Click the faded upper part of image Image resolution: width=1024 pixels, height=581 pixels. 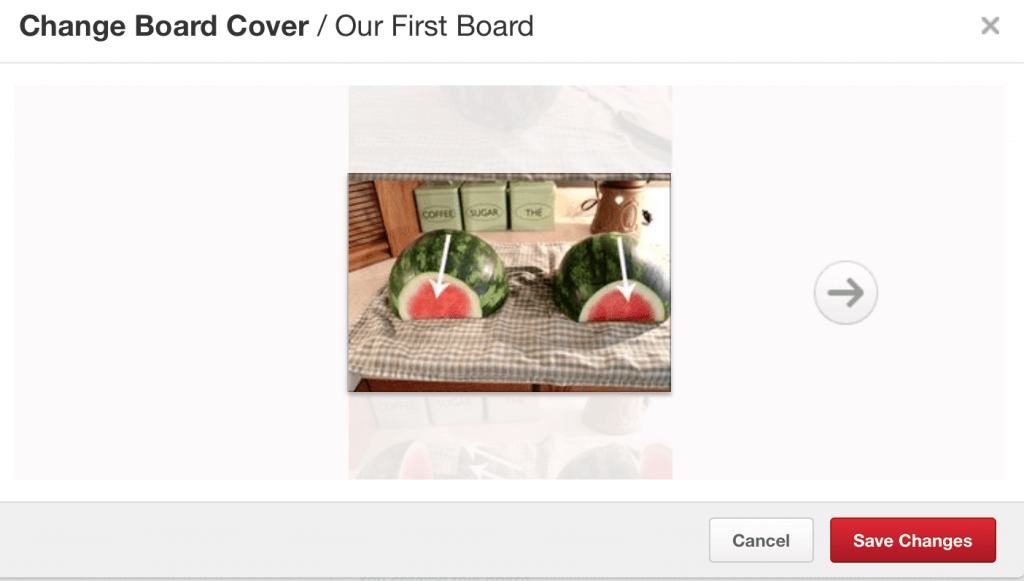tap(509, 129)
